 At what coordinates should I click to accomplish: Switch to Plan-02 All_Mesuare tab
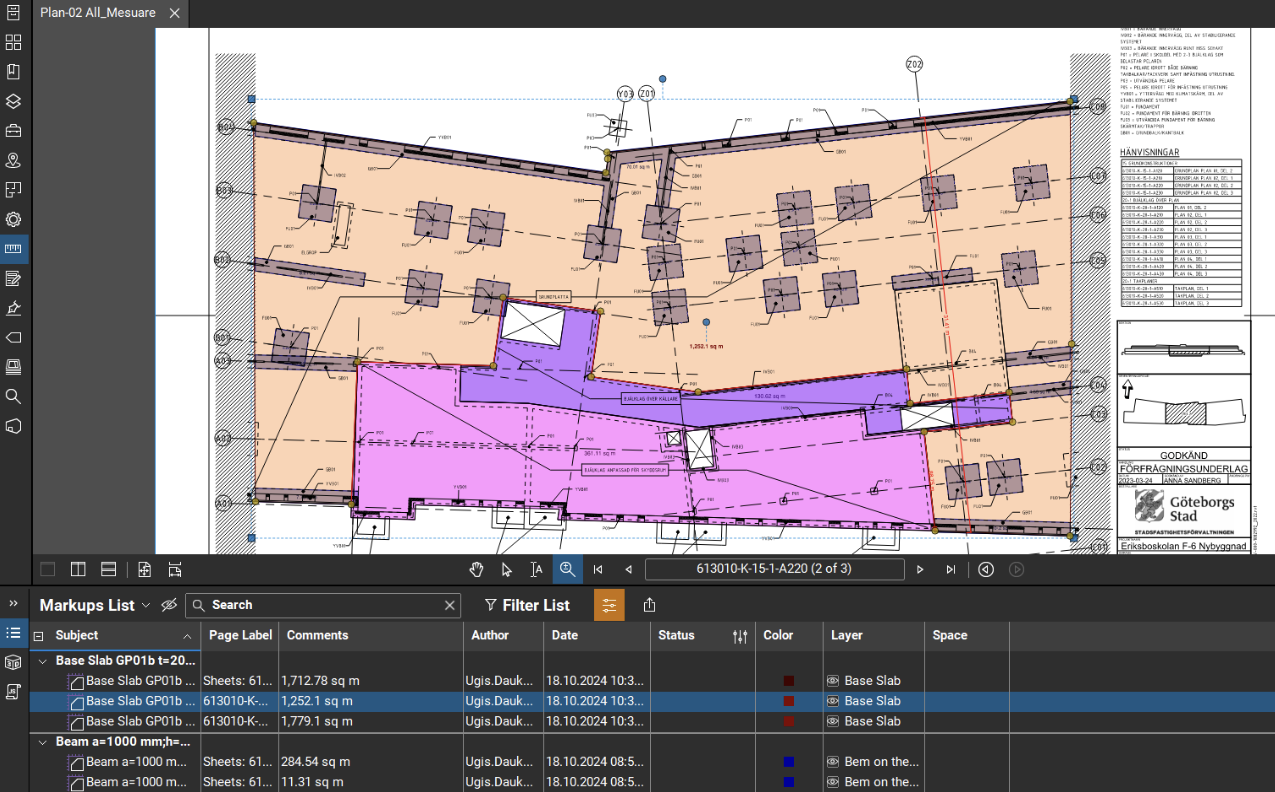pos(97,13)
